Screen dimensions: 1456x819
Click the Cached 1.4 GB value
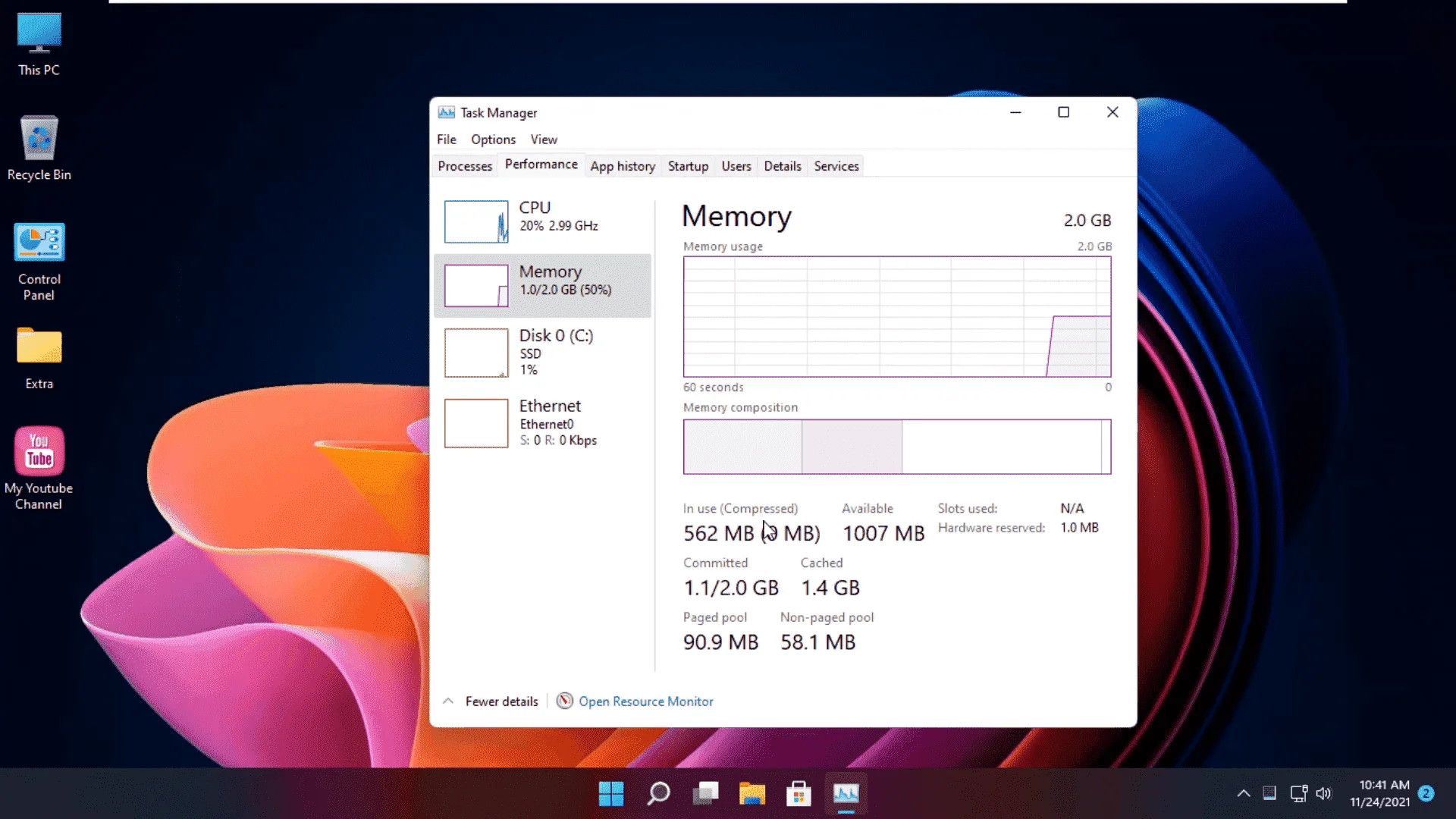point(830,588)
